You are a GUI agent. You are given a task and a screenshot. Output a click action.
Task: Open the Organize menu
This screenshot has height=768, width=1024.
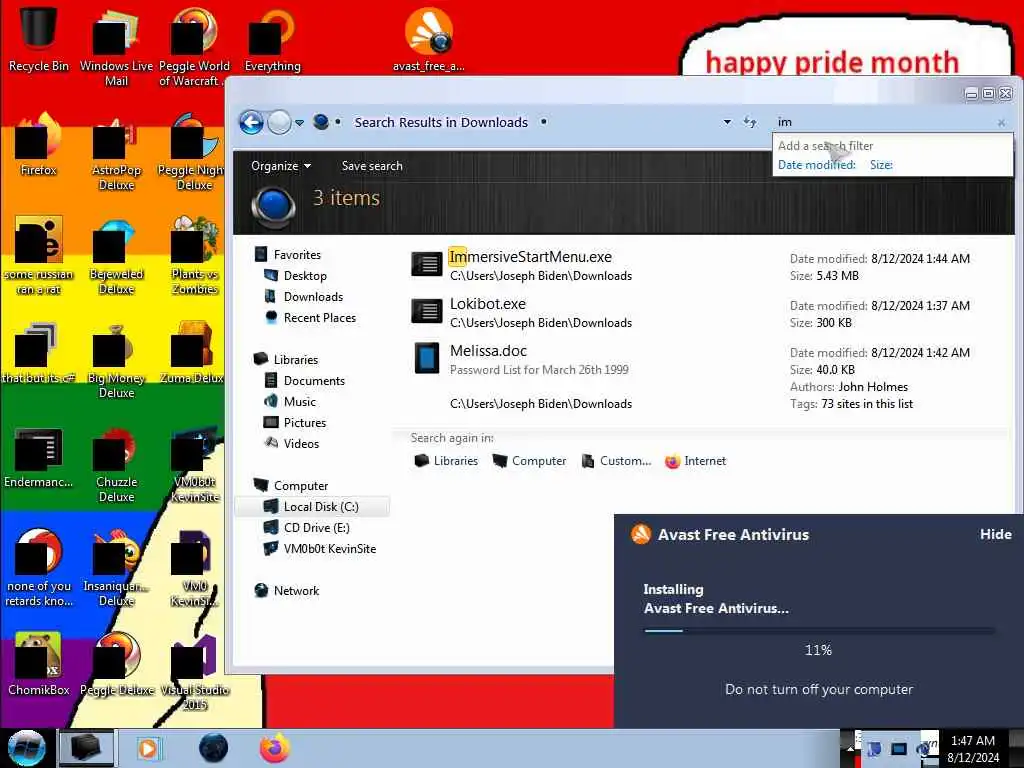click(281, 166)
